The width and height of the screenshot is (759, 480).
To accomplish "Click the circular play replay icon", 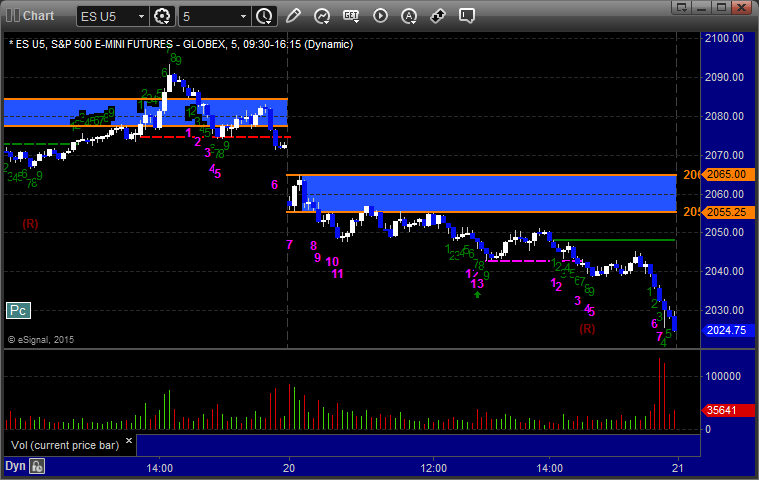I will point(380,16).
